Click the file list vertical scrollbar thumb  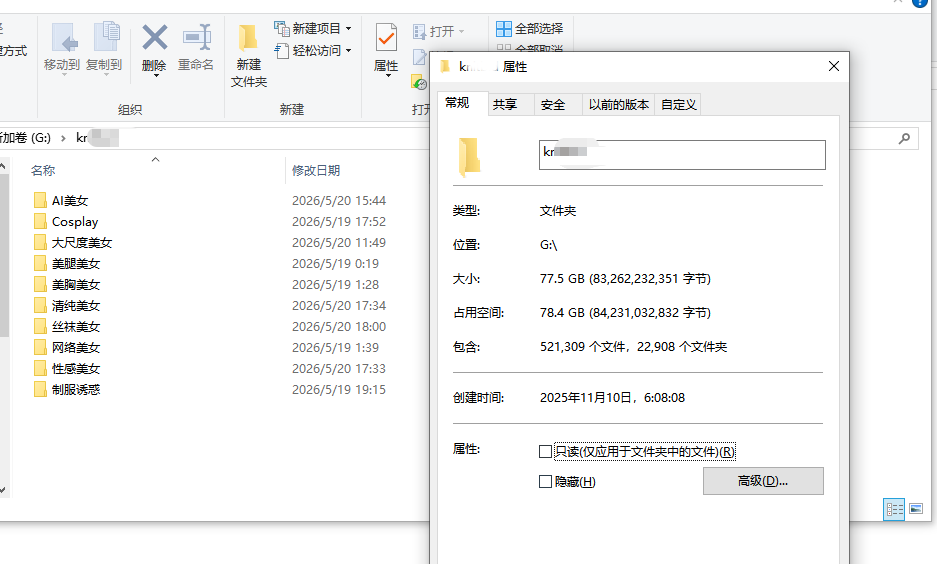pyautogui.click(x=3, y=256)
